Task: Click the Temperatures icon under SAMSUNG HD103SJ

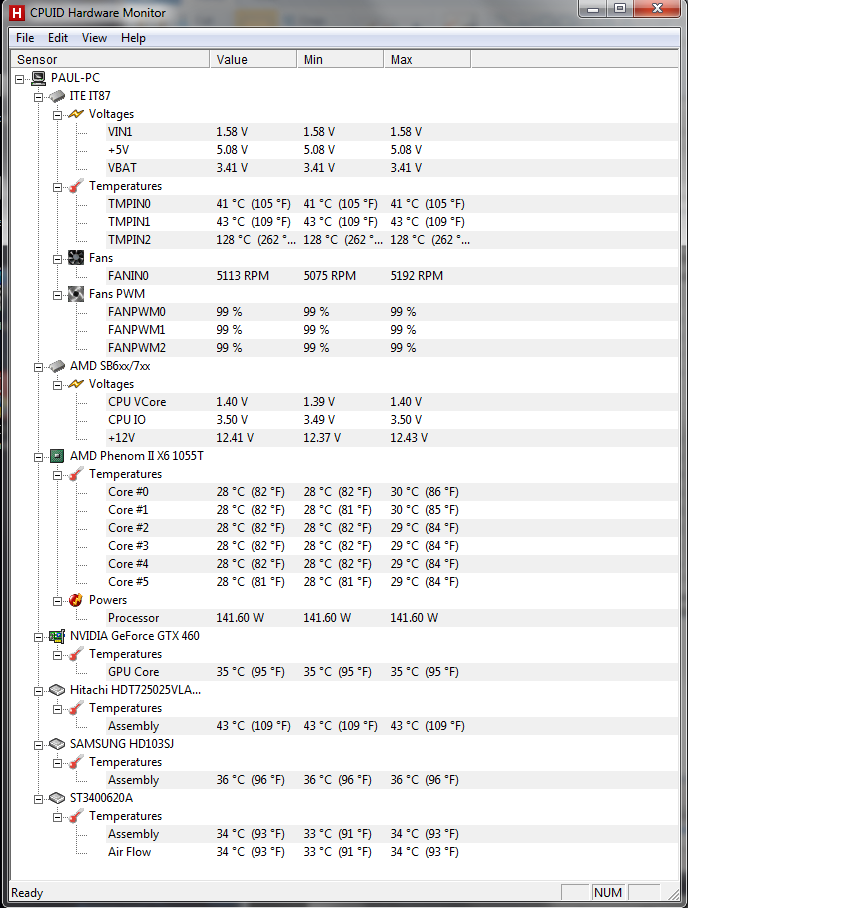Action: coord(76,762)
